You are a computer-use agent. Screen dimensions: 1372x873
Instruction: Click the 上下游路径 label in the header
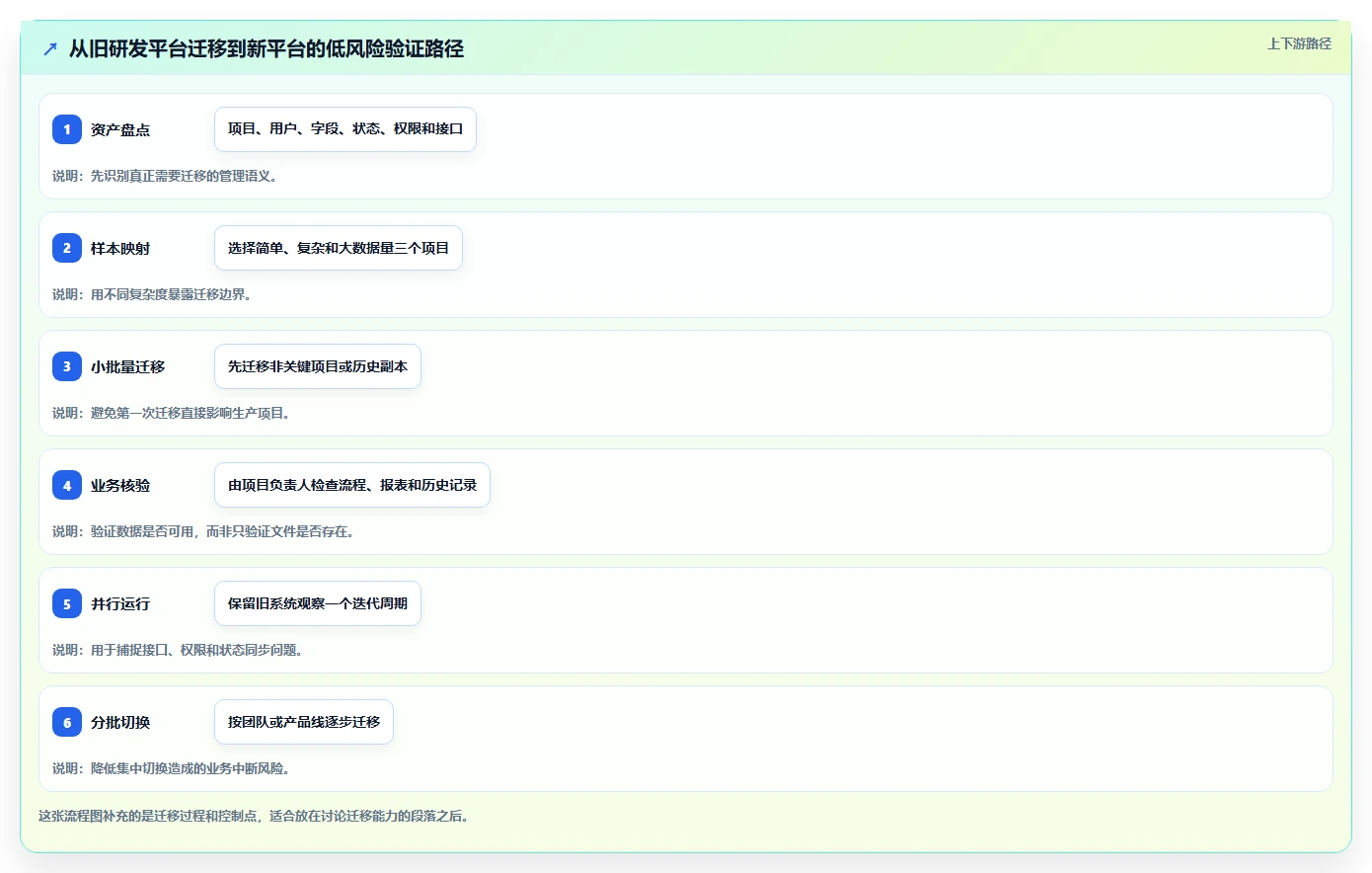pos(1299,43)
